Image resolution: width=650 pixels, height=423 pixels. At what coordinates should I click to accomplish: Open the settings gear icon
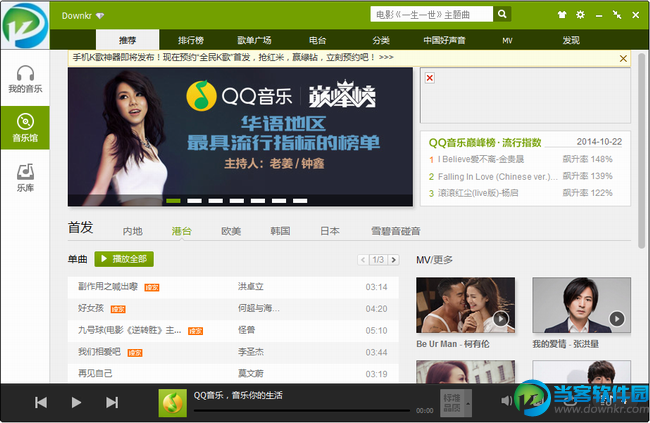coord(580,15)
